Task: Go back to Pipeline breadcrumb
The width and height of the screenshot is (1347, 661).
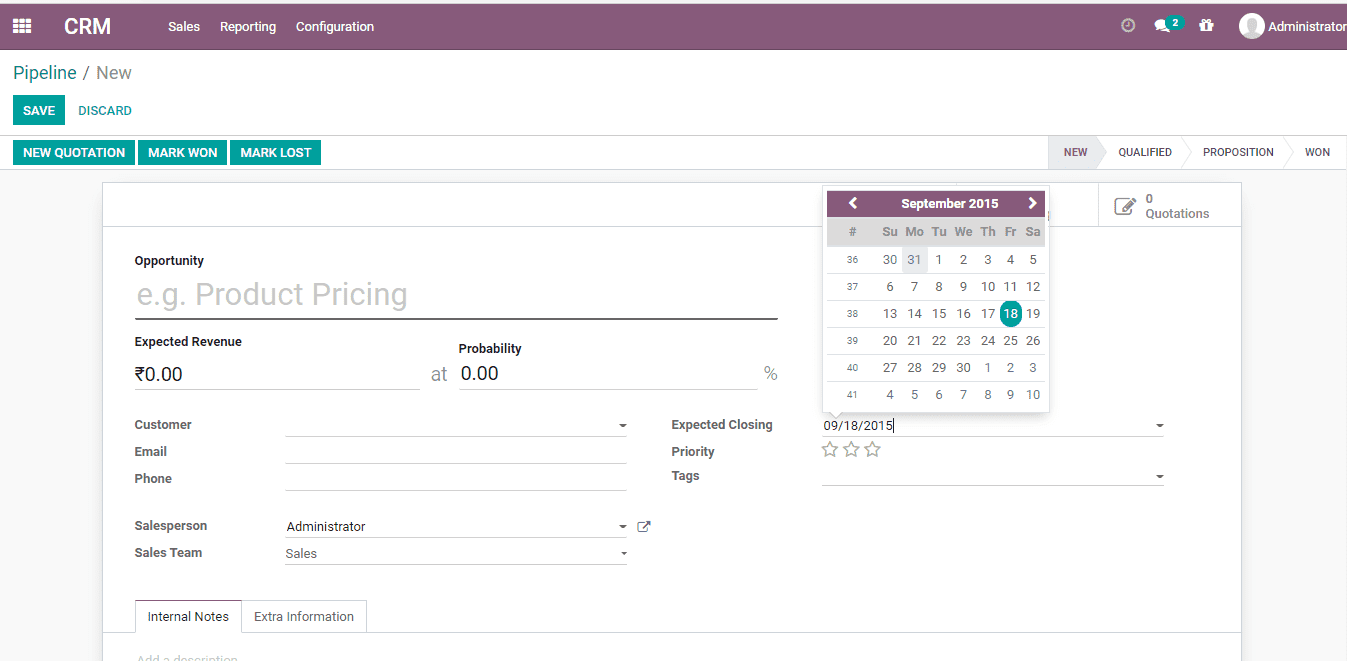Action: [45, 73]
